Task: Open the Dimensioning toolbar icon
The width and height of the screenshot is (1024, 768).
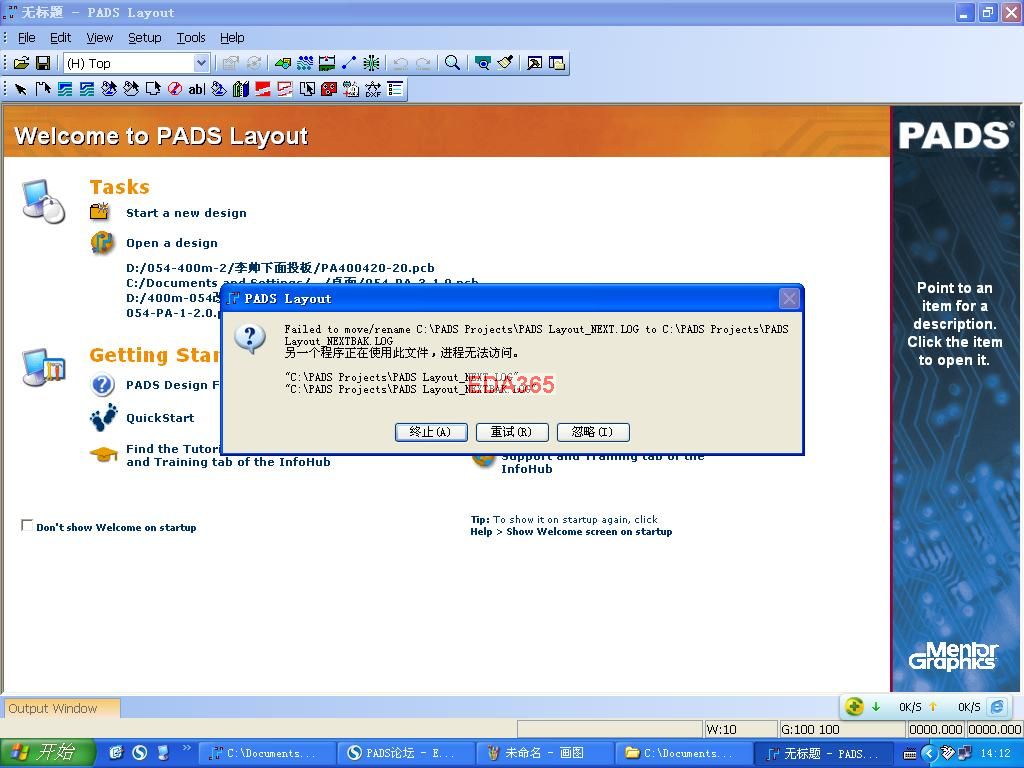Action: pos(327,63)
